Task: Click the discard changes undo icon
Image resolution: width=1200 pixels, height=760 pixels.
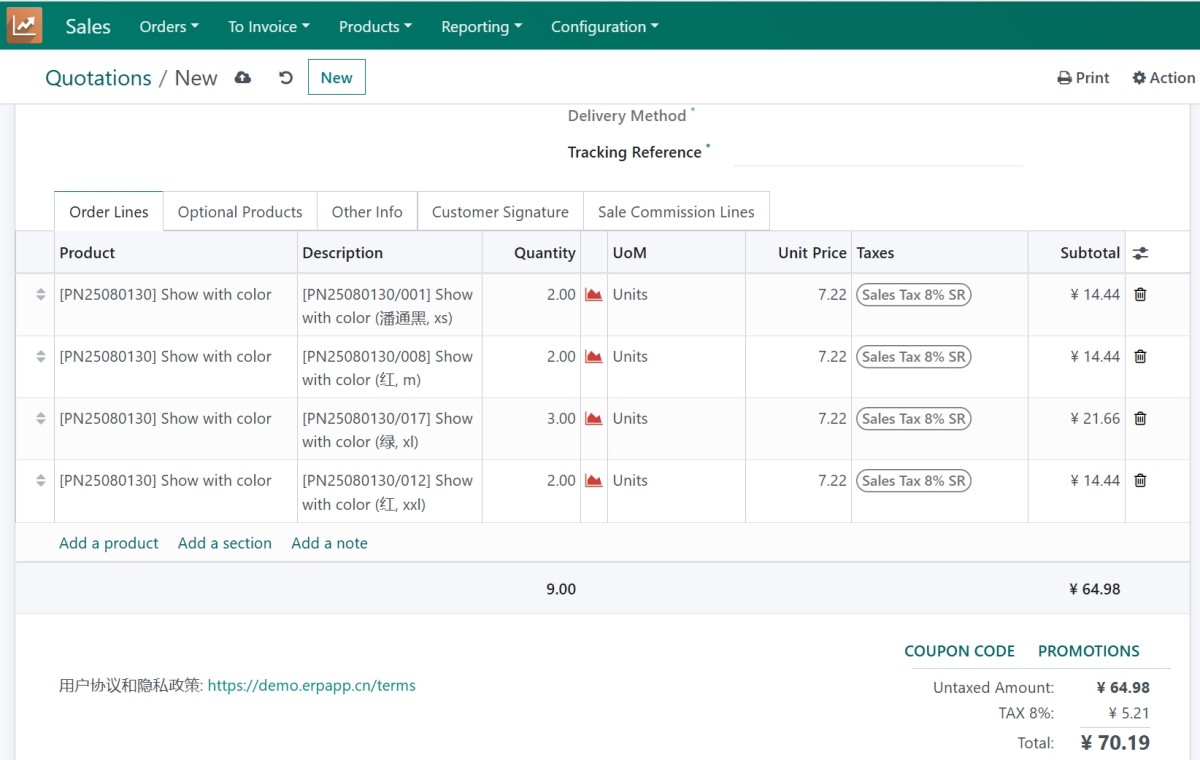Action: tap(286, 78)
